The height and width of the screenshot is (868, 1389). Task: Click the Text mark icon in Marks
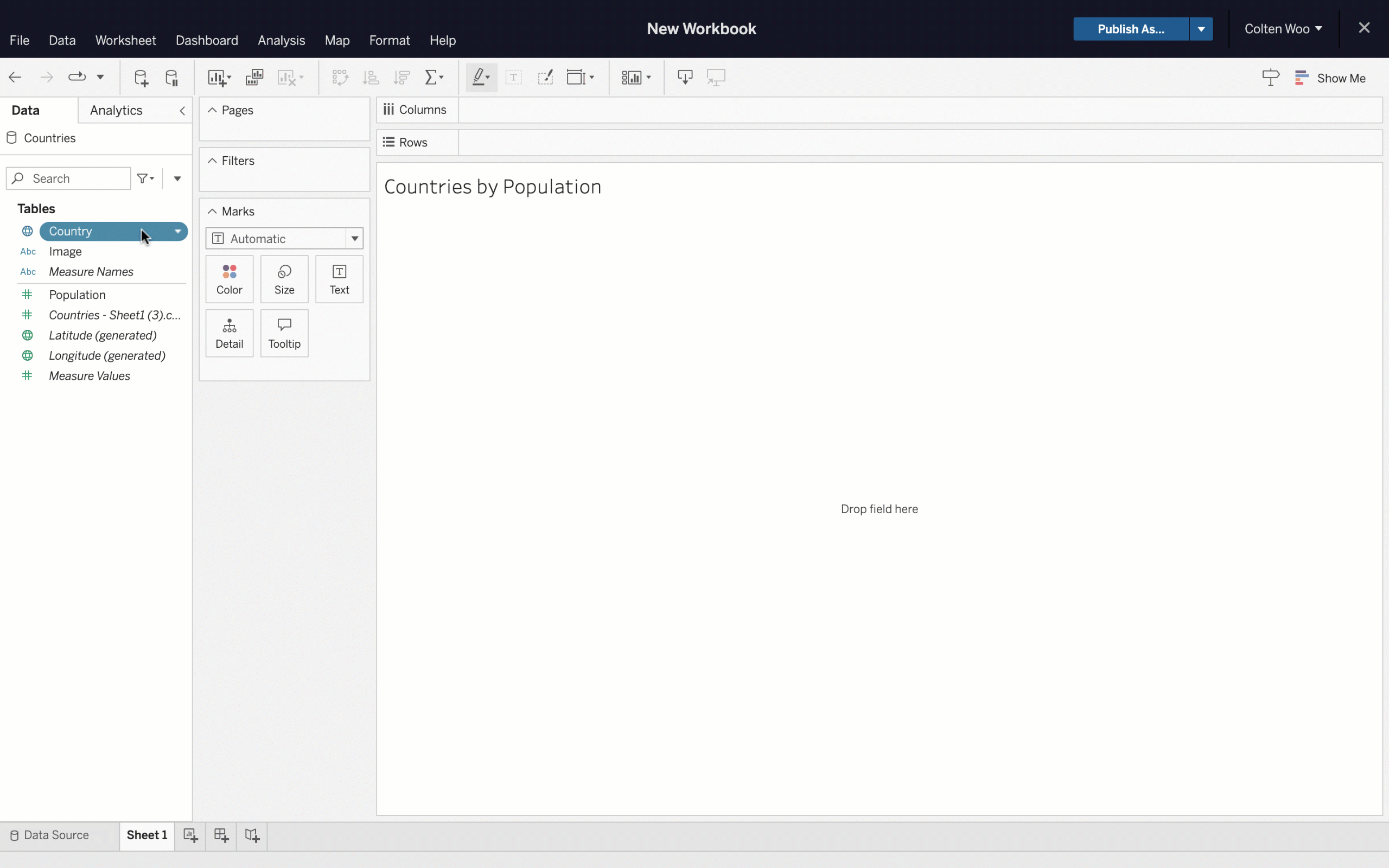(x=339, y=278)
